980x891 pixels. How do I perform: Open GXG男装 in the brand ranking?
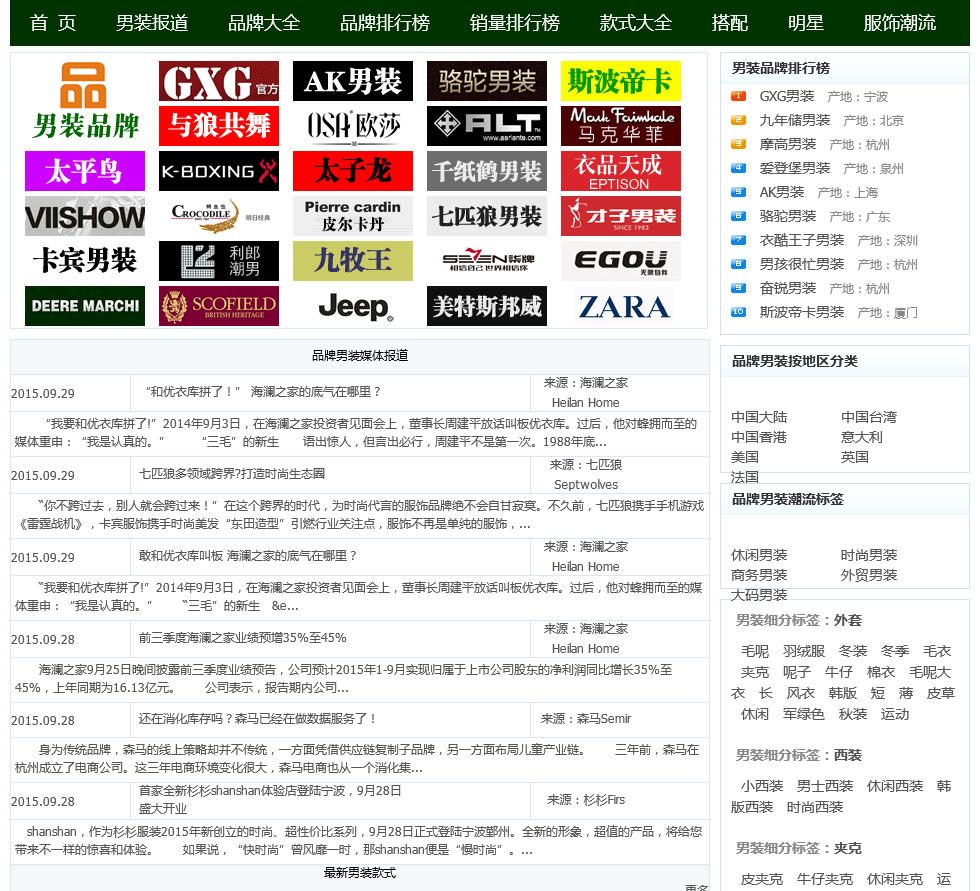tap(786, 96)
